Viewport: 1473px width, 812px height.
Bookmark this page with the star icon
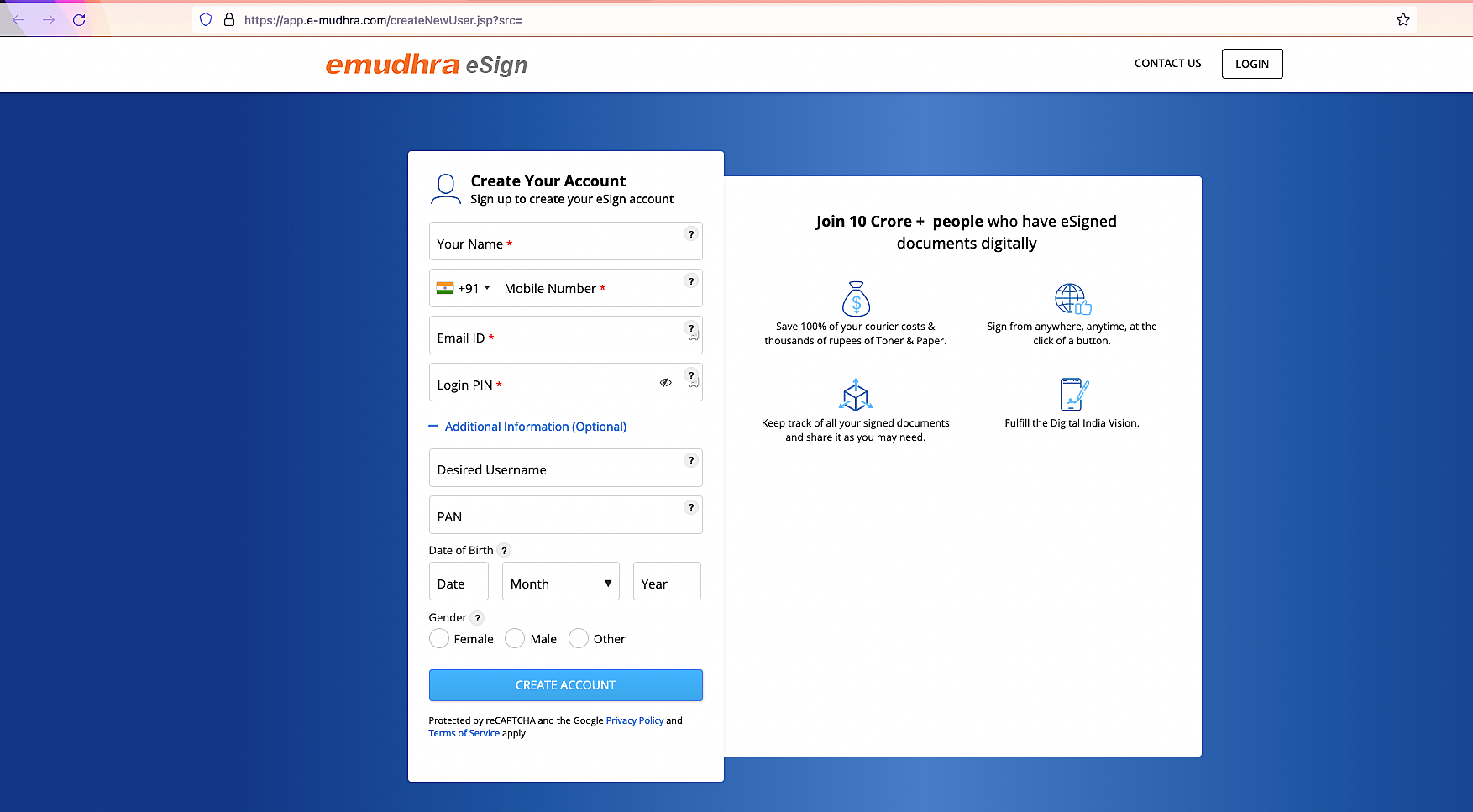pos(1403,19)
